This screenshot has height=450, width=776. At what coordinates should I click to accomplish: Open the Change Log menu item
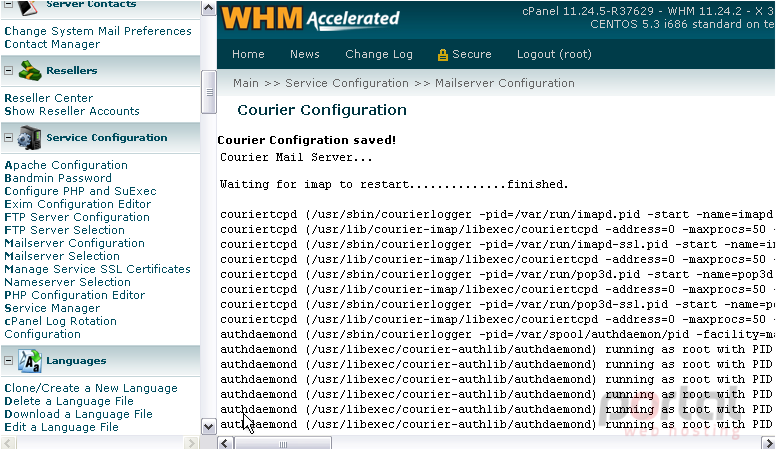(x=379, y=54)
